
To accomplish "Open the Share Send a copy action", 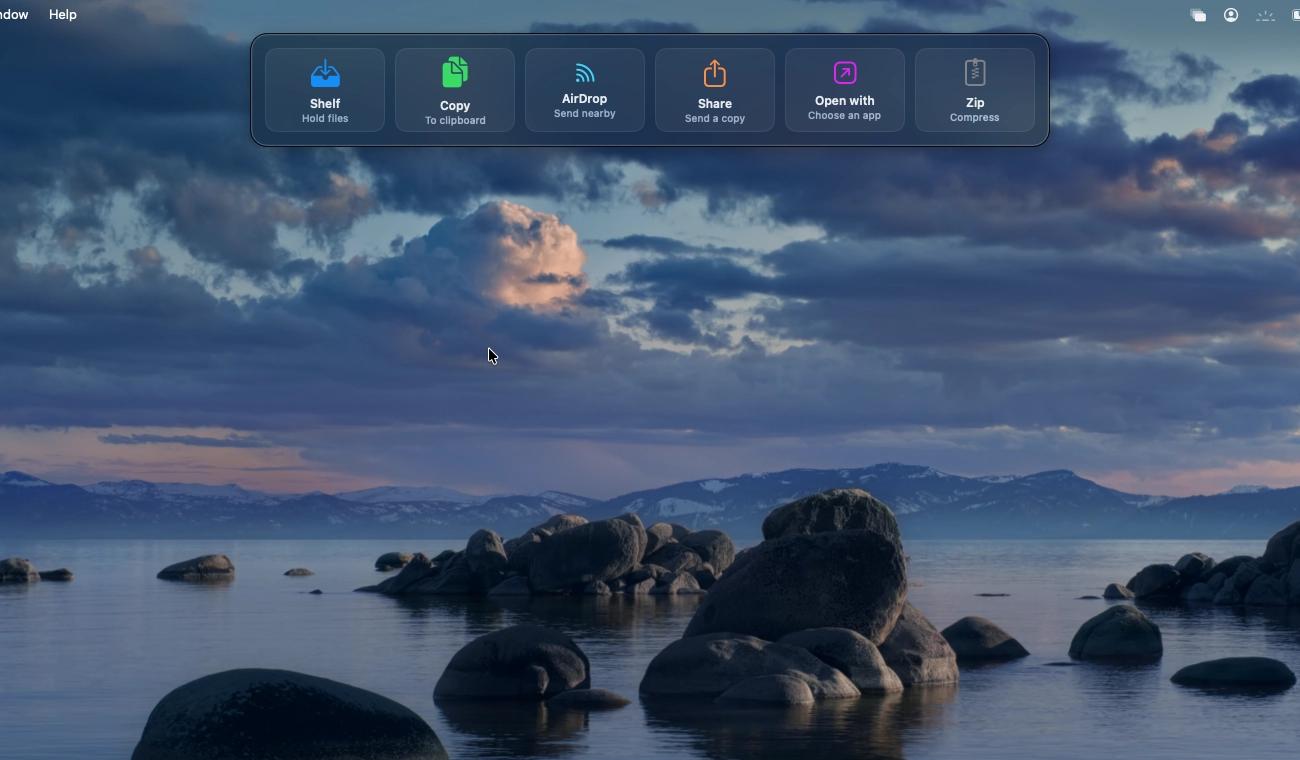I will (x=715, y=90).
